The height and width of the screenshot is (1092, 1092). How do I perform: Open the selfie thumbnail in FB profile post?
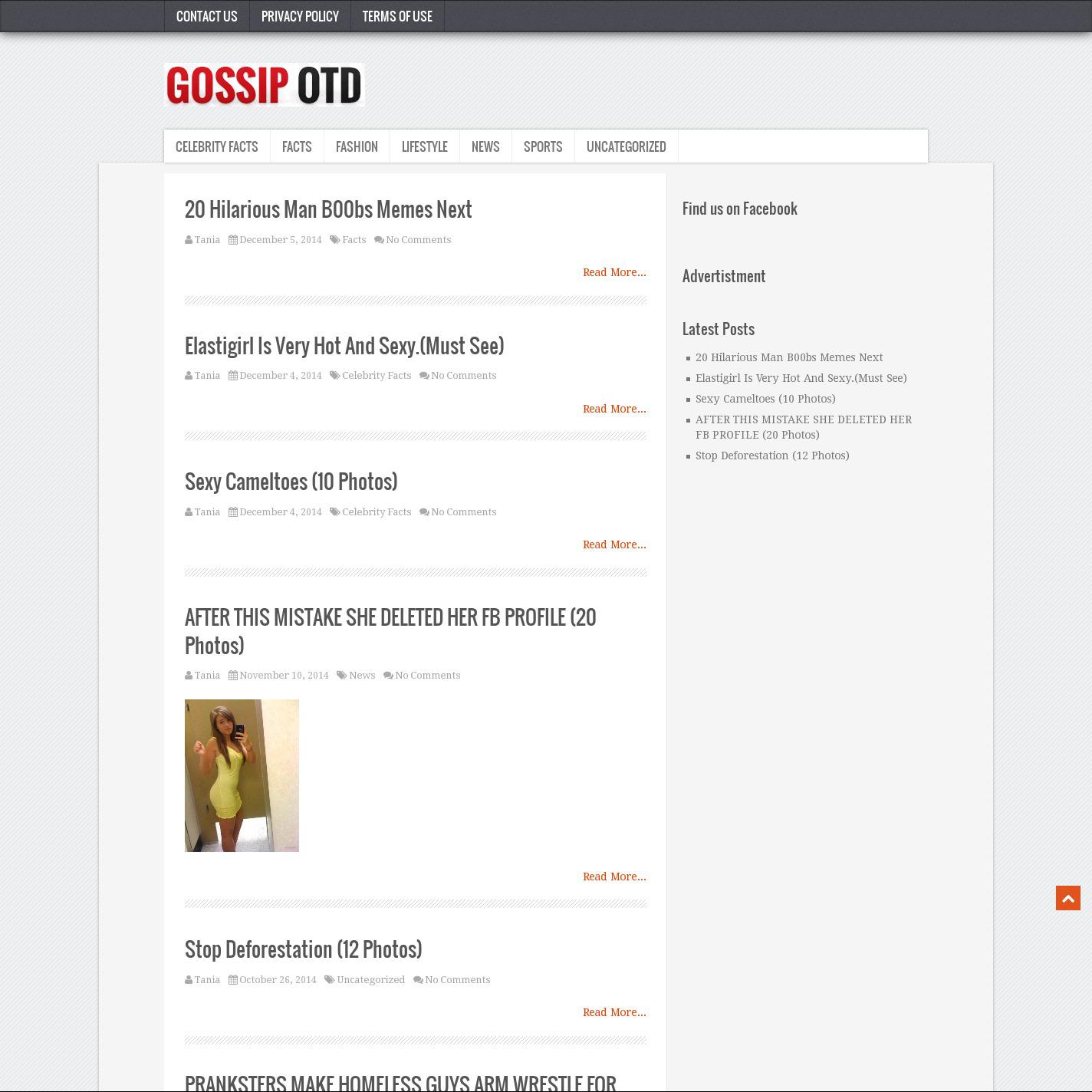[x=242, y=775]
